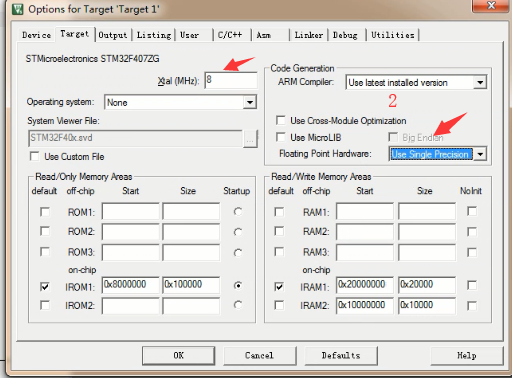Click the IRAM2 Start field 0x10000000
The image size is (512, 378).
[x=365, y=306]
